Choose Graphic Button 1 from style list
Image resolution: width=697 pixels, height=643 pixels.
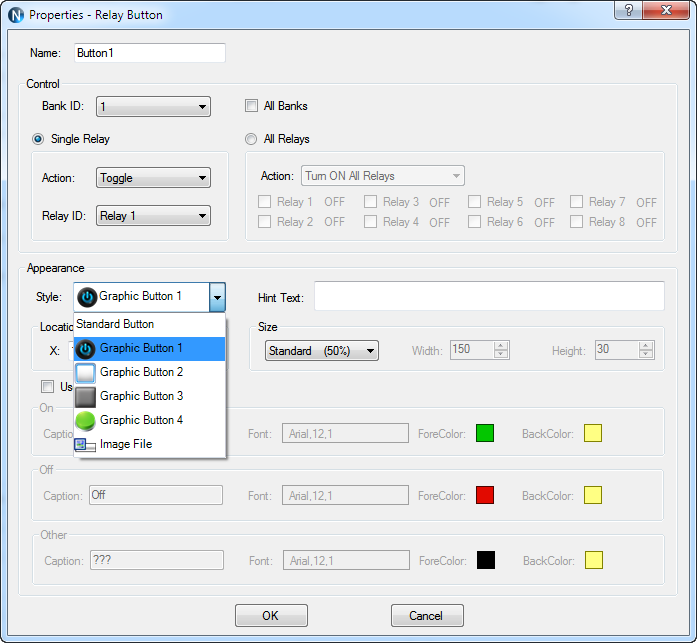pos(149,349)
